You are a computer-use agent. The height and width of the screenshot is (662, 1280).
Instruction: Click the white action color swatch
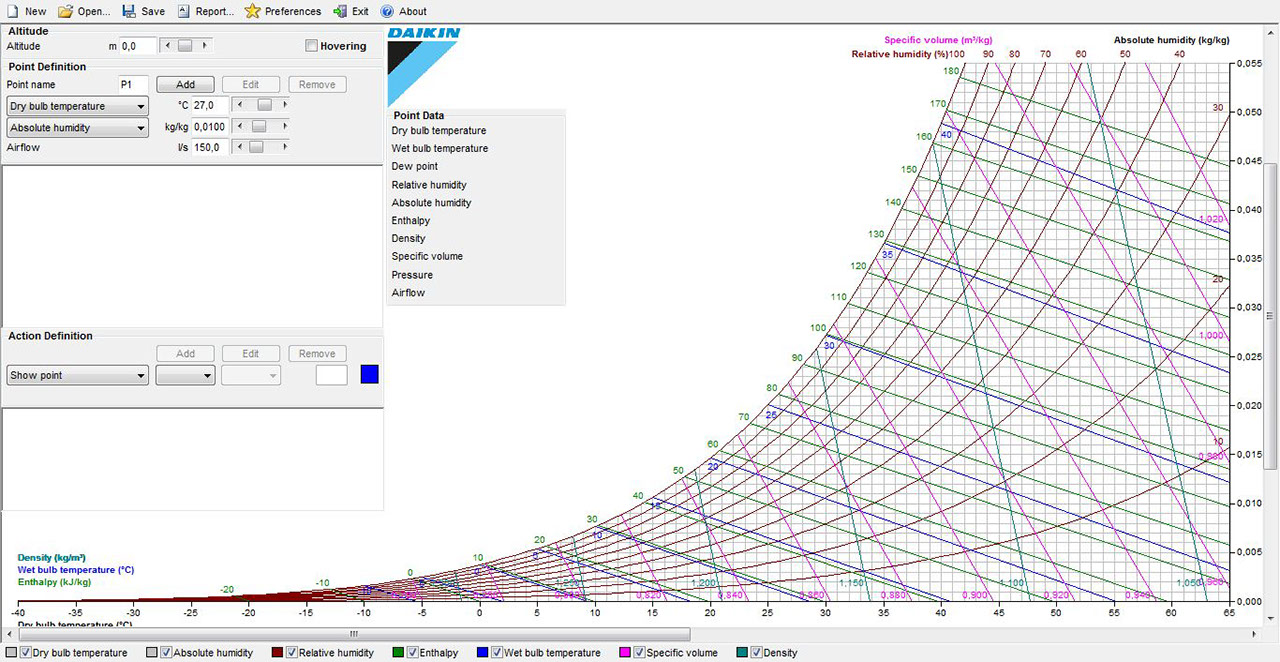point(331,375)
